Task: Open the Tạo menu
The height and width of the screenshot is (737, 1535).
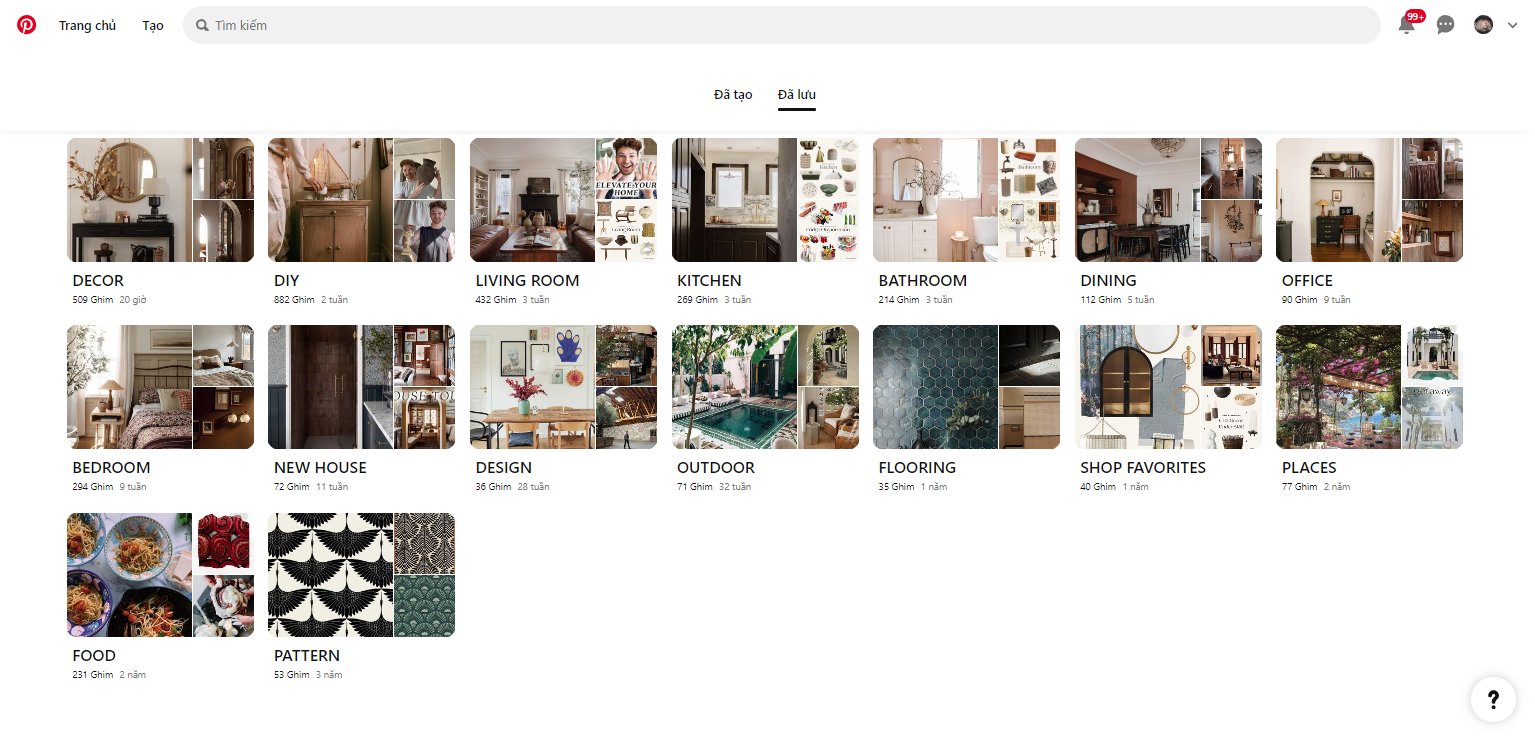Action: coord(153,25)
